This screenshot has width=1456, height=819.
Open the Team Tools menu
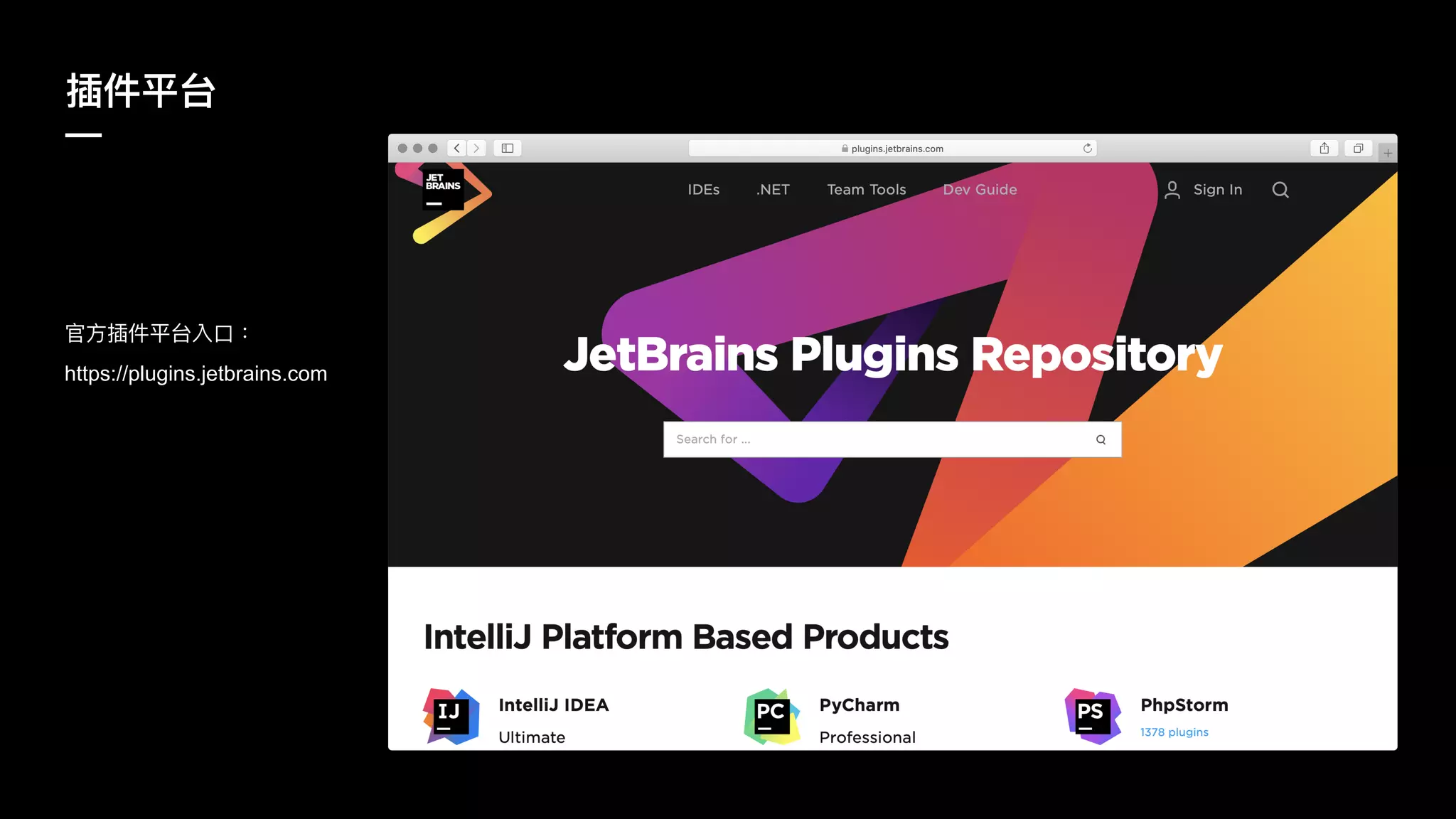point(866,190)
